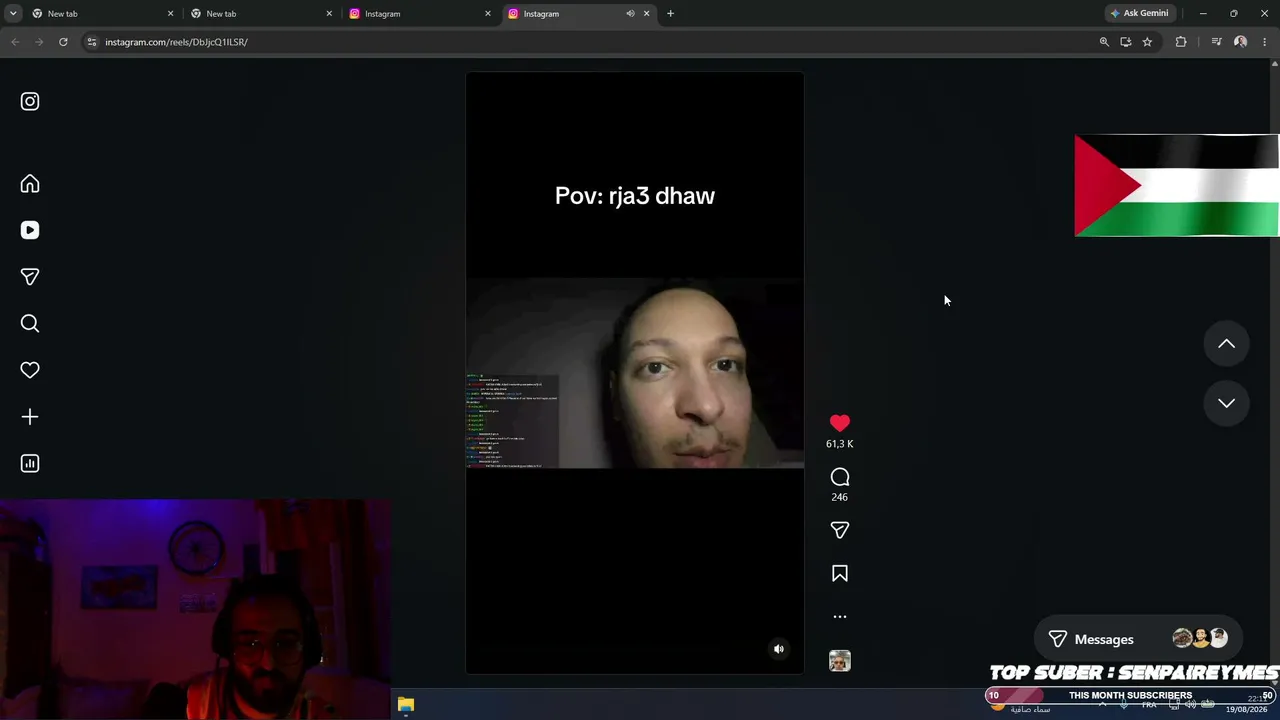
Task: Close the active Instagram tab
Action: point(646,14)
